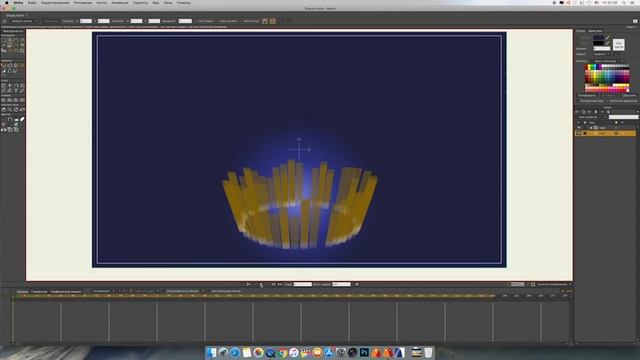Select the first Fill group tool

point(4,65)
